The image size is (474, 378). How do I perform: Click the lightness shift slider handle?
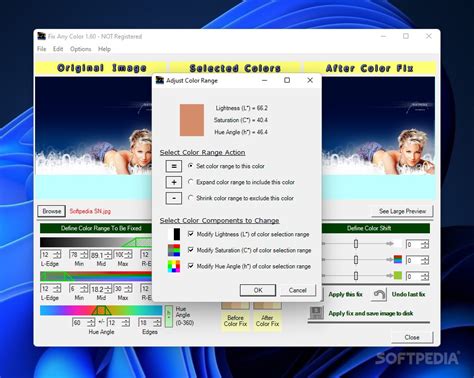356,244
